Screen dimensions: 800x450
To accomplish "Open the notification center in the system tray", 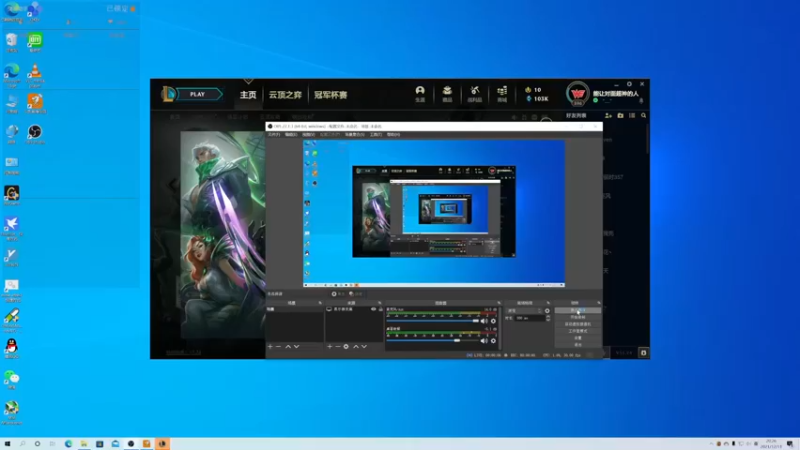I will tap(790, 444).
